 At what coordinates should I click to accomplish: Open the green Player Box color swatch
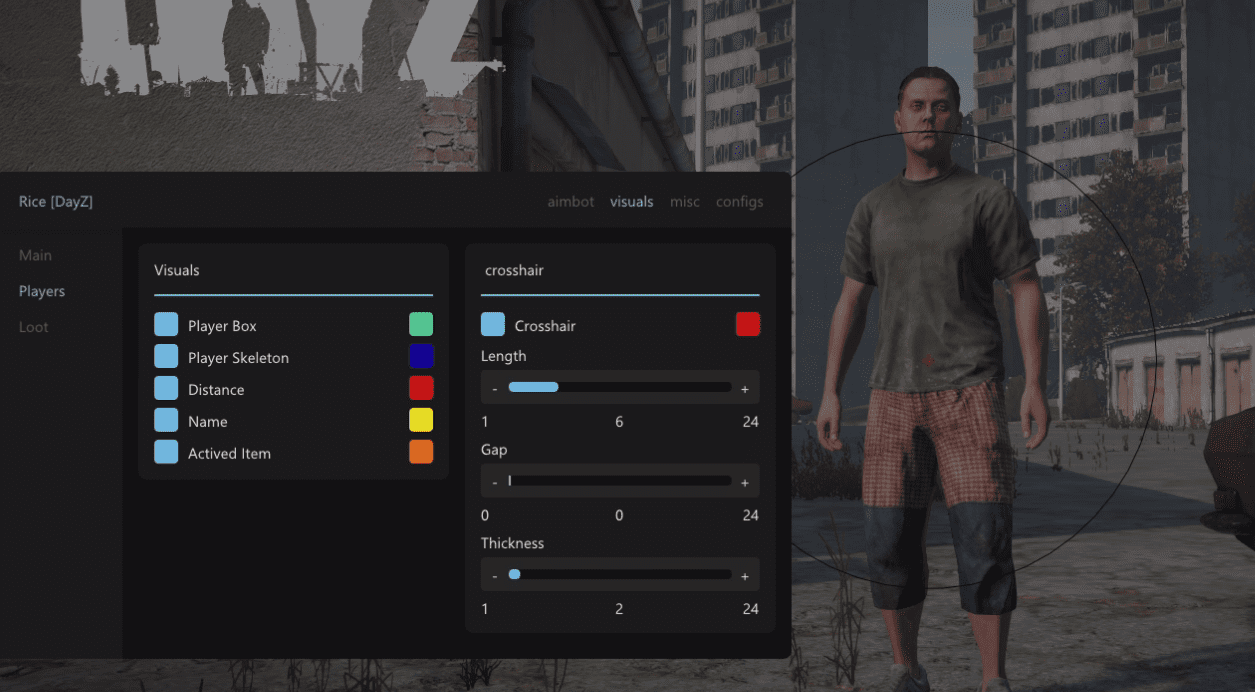(x=421, y=325)
